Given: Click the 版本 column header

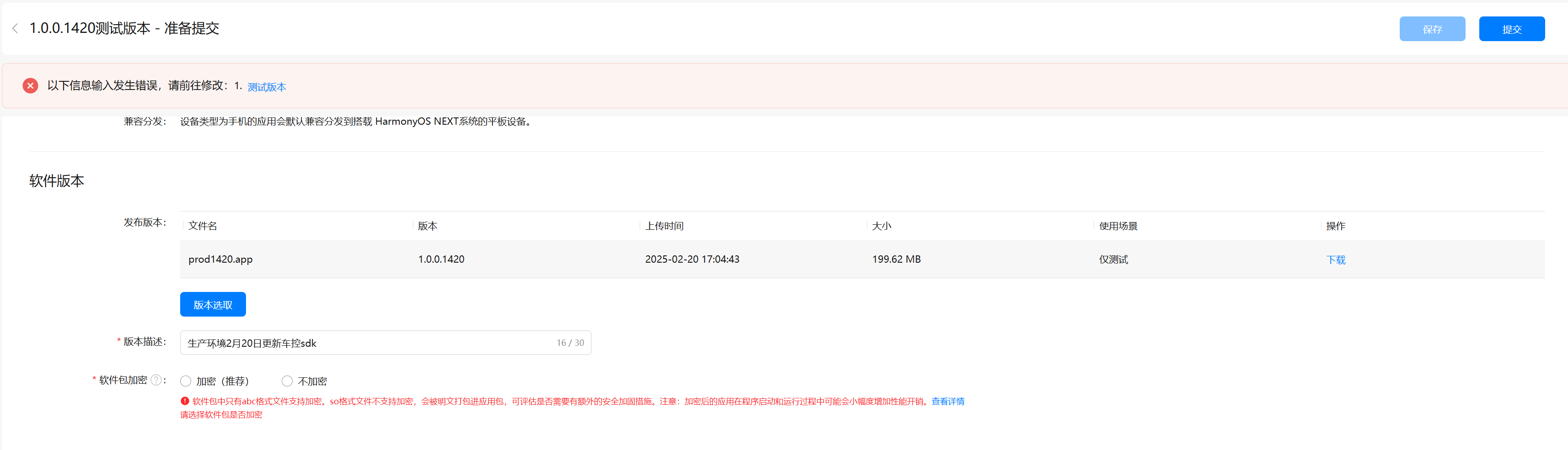Looking at the screenshot, I should pos(427,226).
